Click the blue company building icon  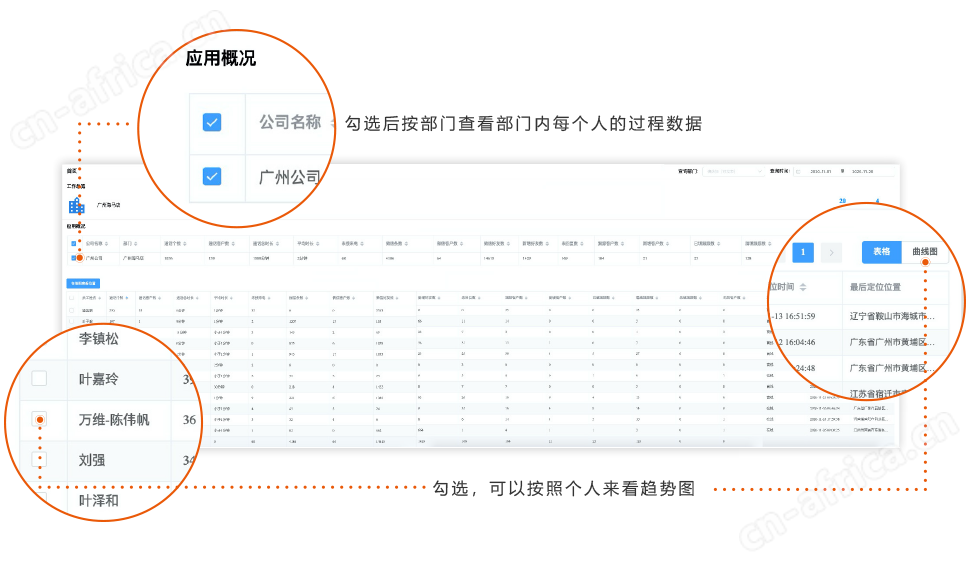click(77, 205)
